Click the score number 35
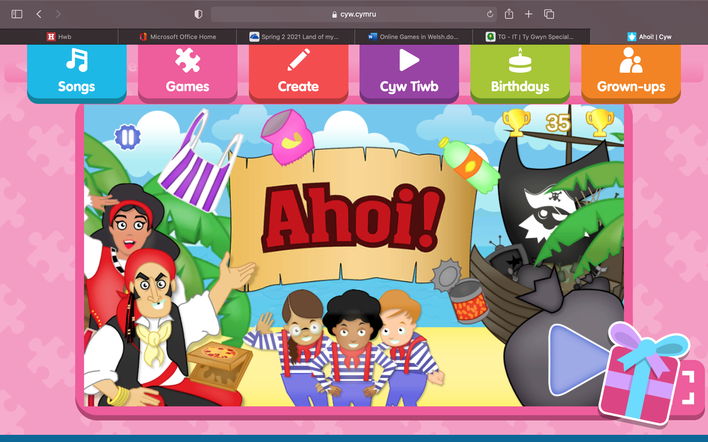 tap(558, 122)
